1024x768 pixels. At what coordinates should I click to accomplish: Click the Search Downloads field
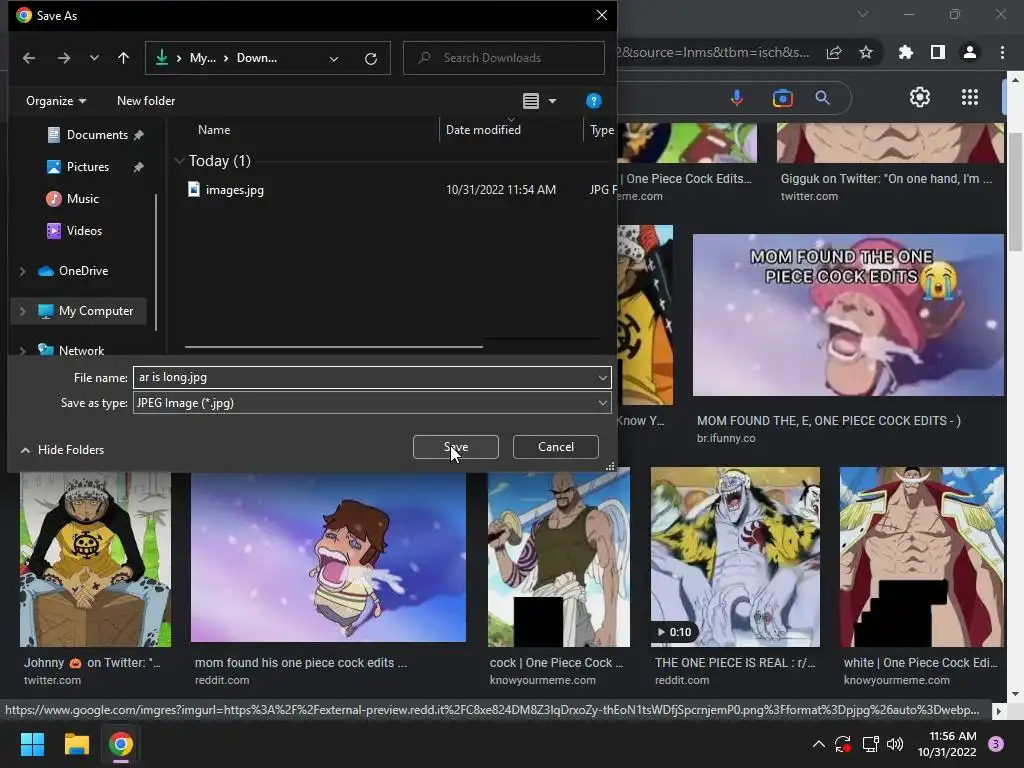point(504,58)
